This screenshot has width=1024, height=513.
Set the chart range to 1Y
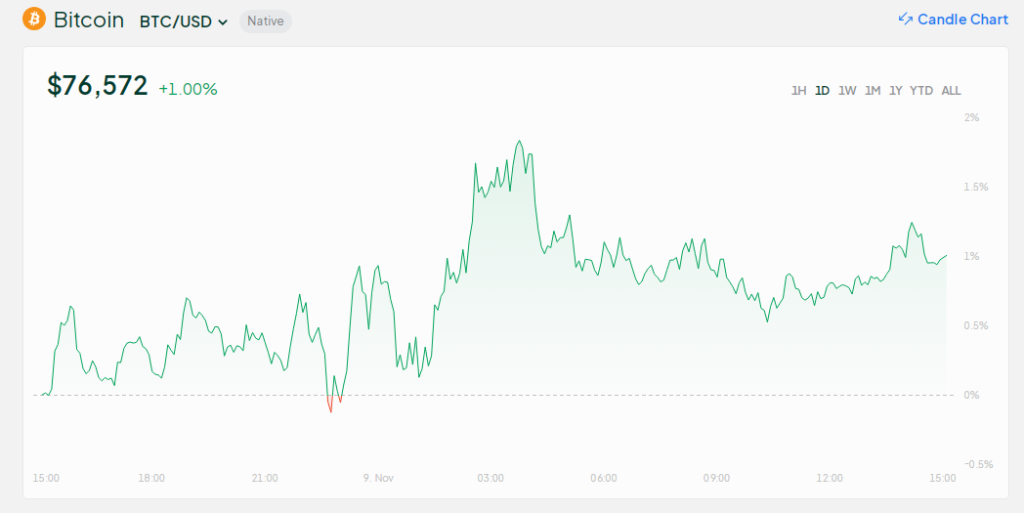[896, 91]
